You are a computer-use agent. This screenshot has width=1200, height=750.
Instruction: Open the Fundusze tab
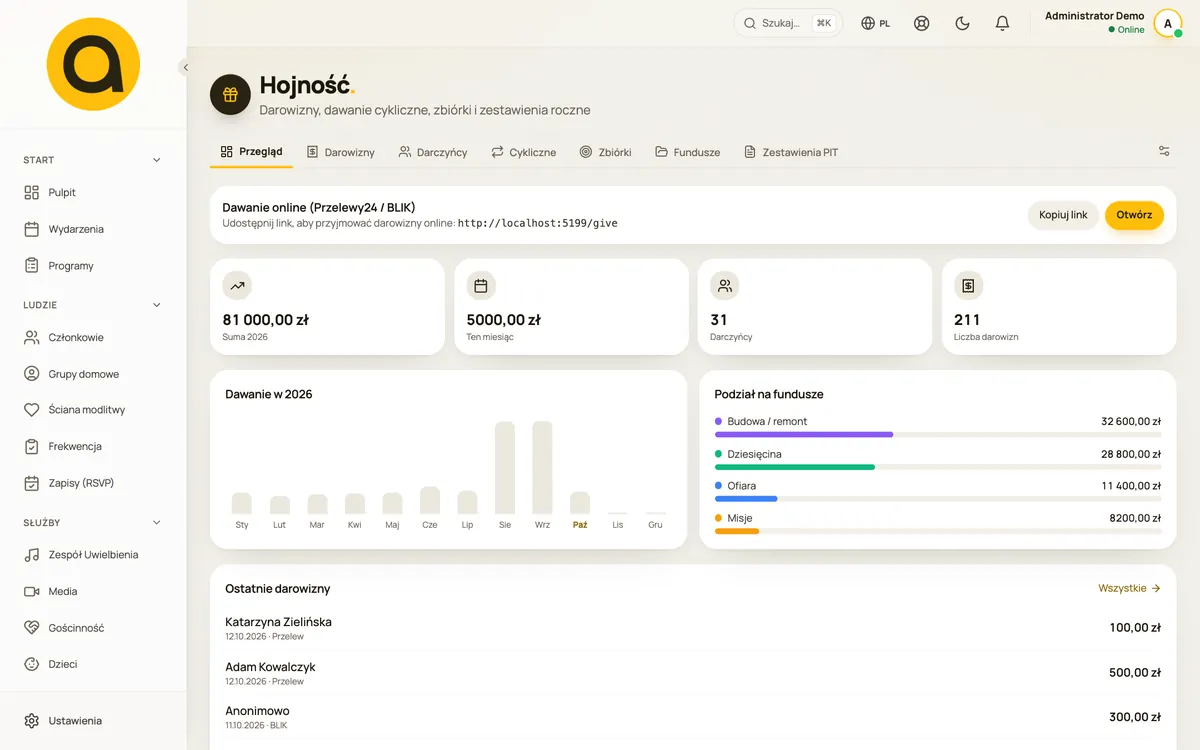pos(688,152)
